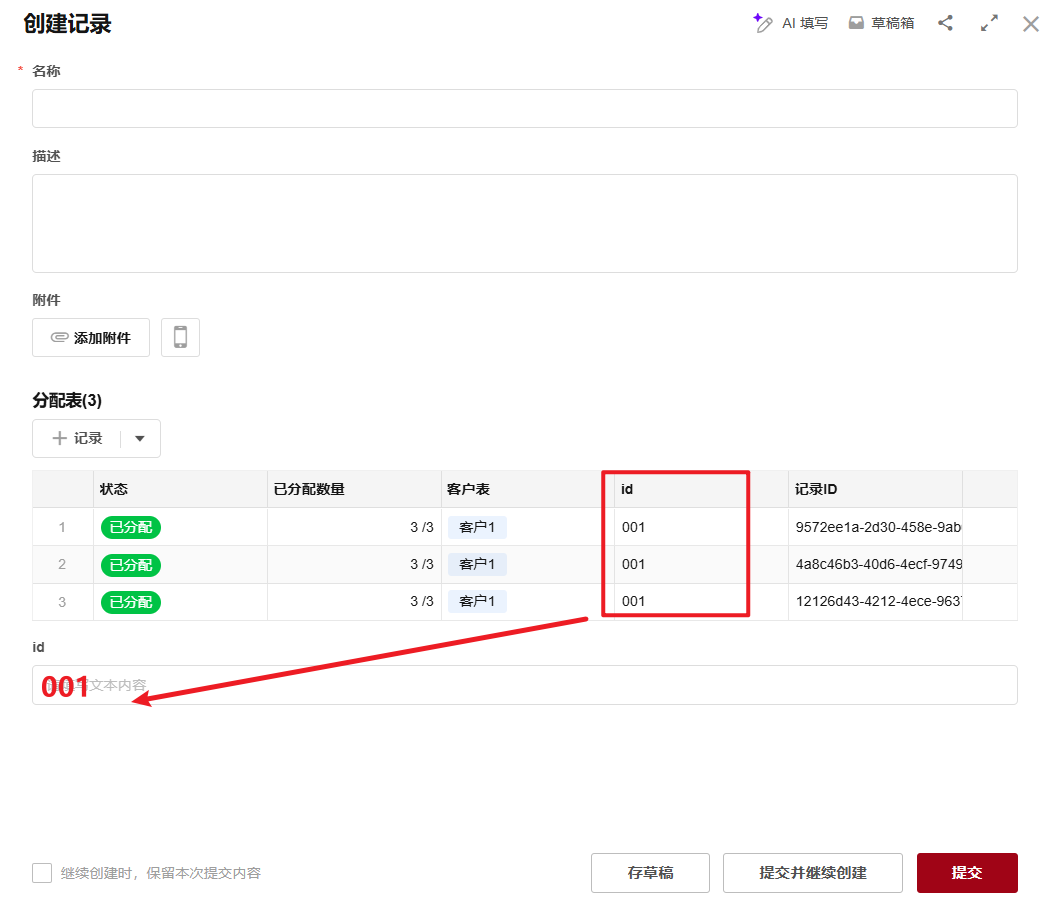The image size is (1045, 913).
Task: Click the 状态 column header
Action: (114, 489)
